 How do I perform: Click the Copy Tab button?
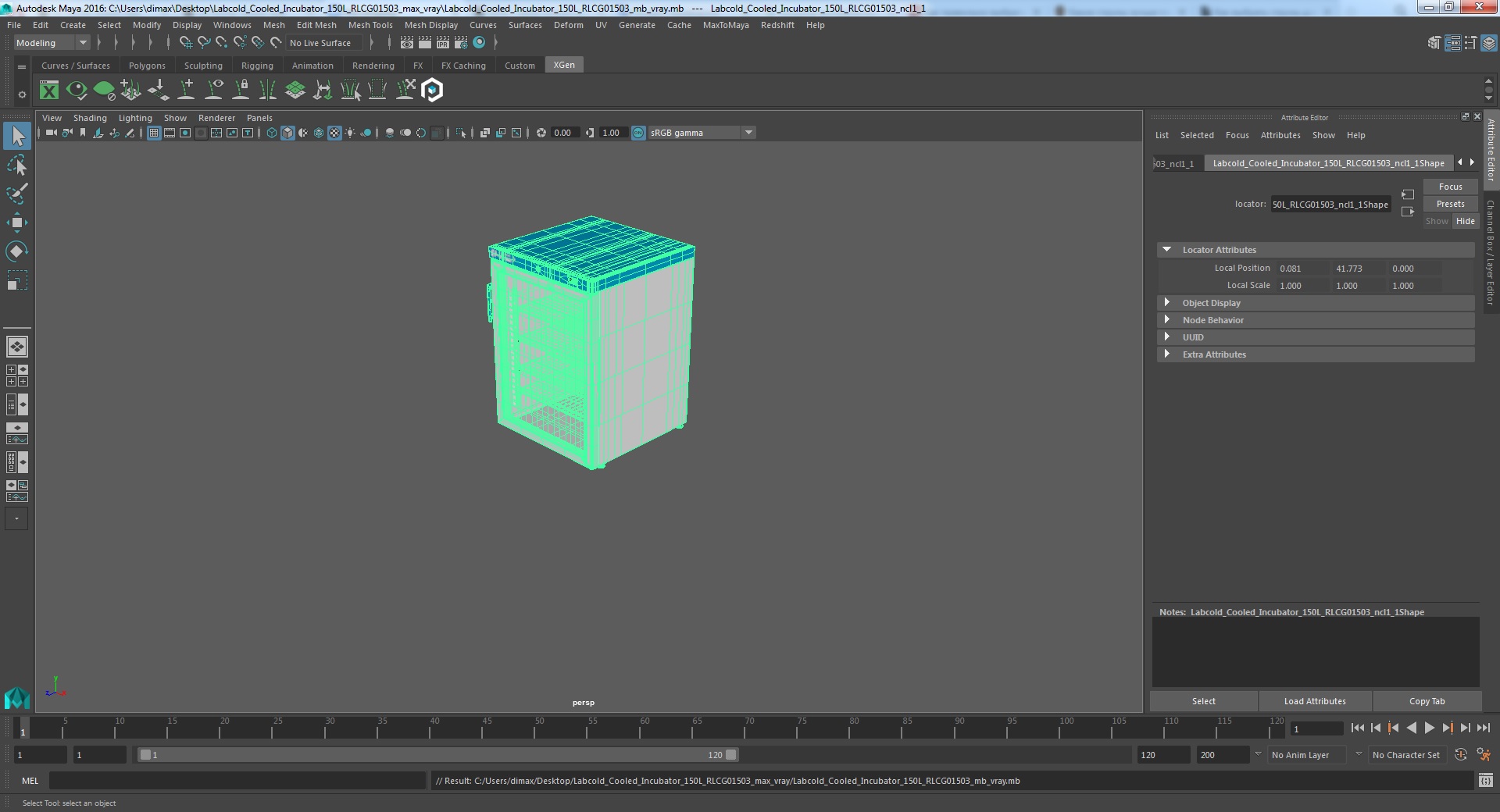click(1427, 701)
